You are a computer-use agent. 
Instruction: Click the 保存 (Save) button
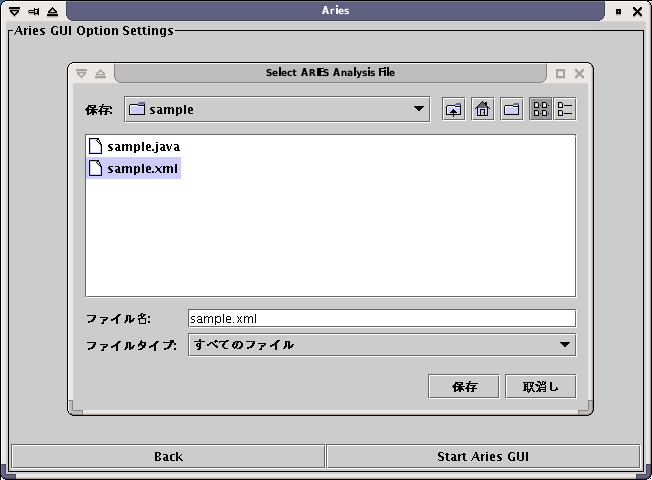pos(463,386)
